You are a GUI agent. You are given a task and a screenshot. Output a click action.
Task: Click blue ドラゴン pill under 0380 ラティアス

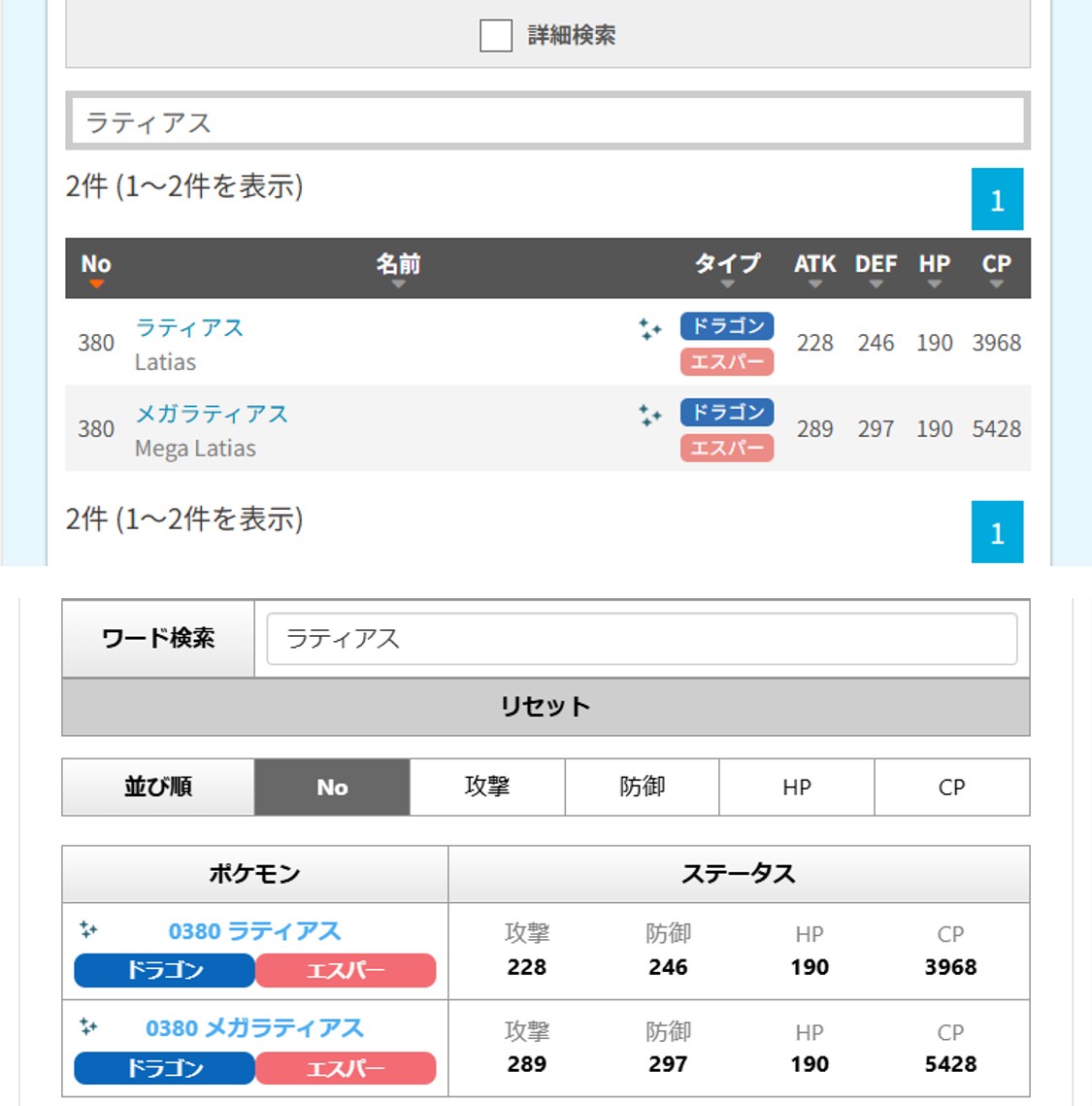point(164,970)
